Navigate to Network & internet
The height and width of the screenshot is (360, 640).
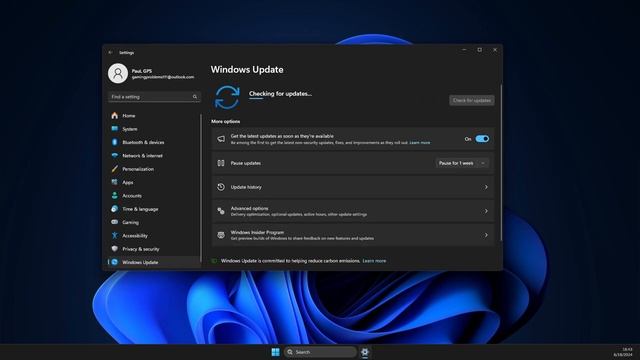(154, 156)
